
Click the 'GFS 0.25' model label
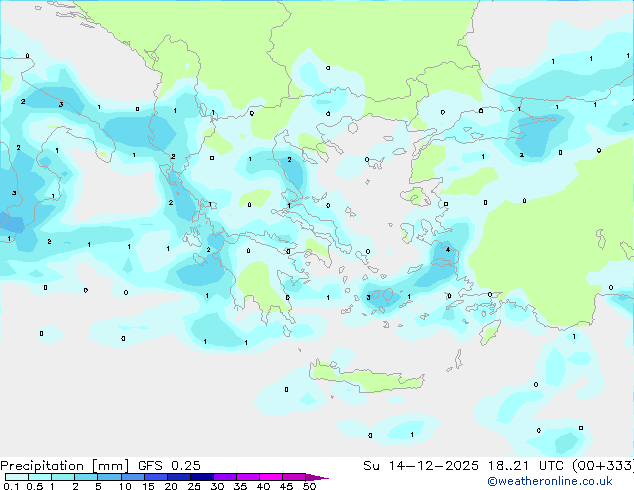coord(169,466)
